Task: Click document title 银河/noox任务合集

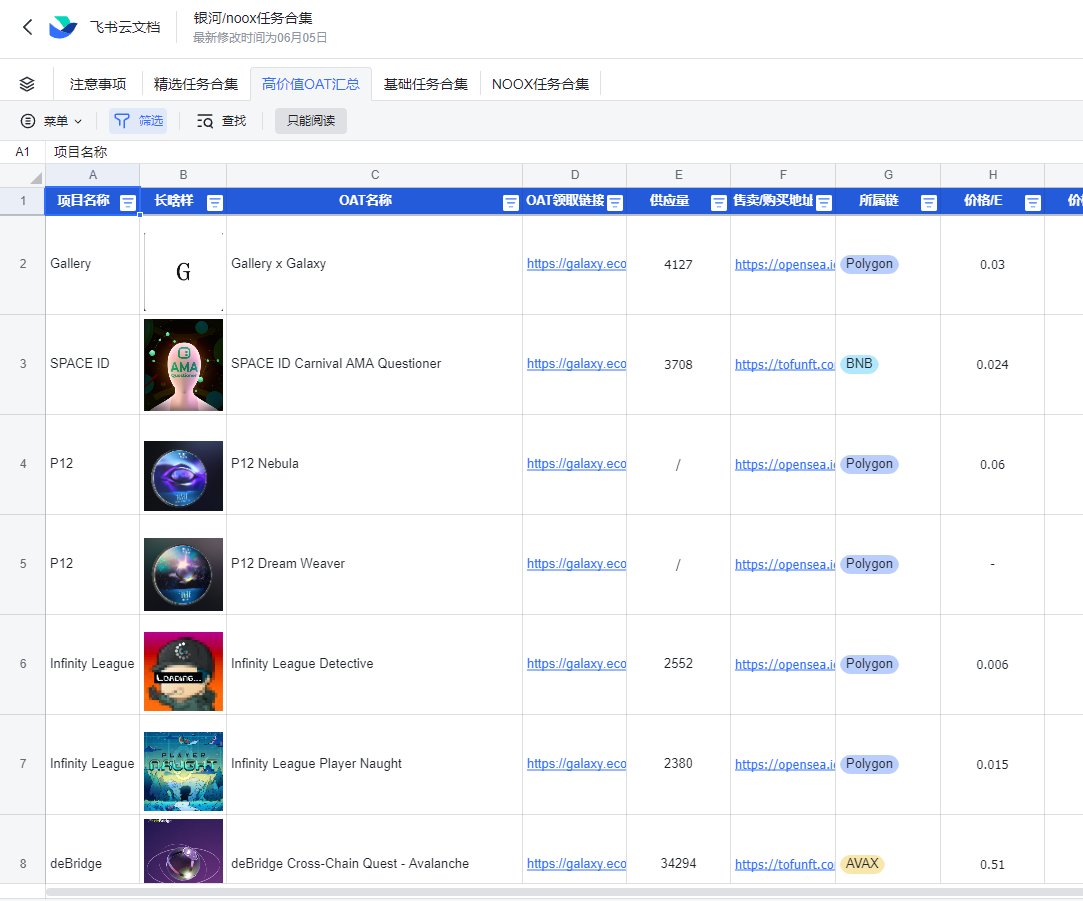Action: pos(253,18)
